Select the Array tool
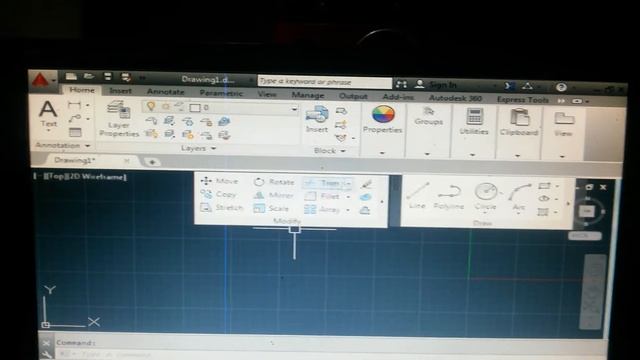 [322, 210]
